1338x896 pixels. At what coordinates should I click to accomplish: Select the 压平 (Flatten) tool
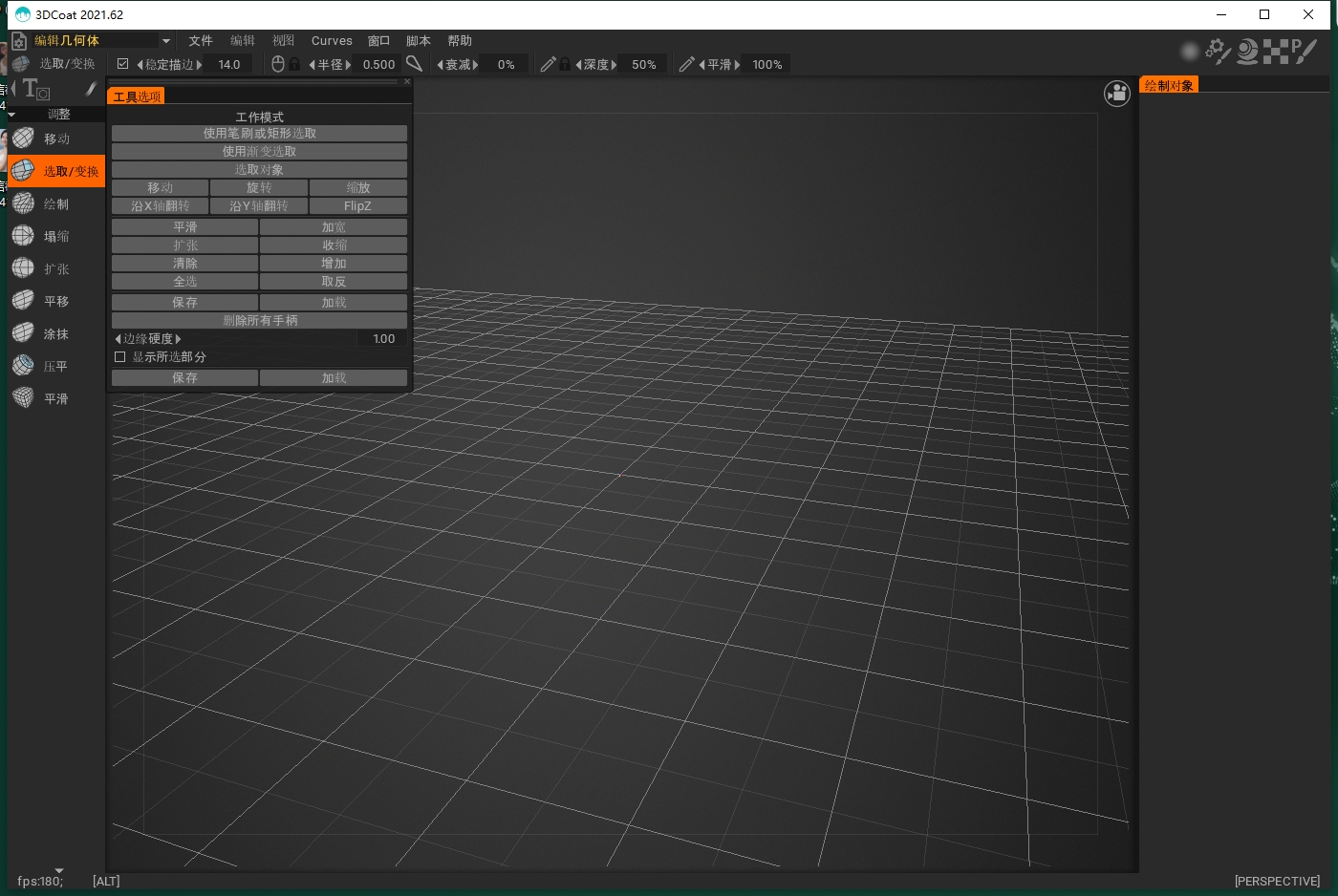pos(55,367)
